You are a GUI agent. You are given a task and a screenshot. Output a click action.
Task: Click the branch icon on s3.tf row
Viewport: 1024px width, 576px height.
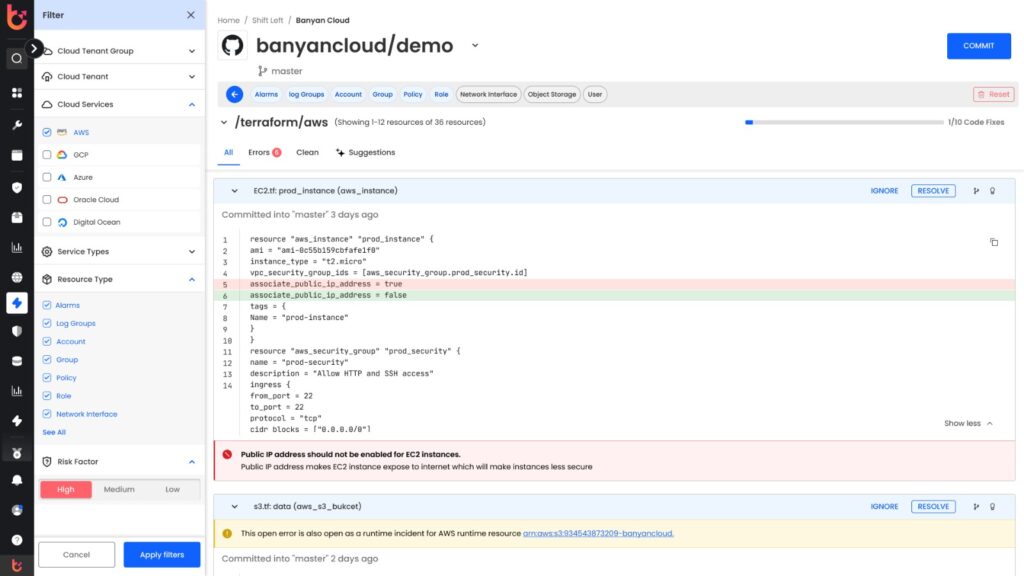tap(976, 506)
